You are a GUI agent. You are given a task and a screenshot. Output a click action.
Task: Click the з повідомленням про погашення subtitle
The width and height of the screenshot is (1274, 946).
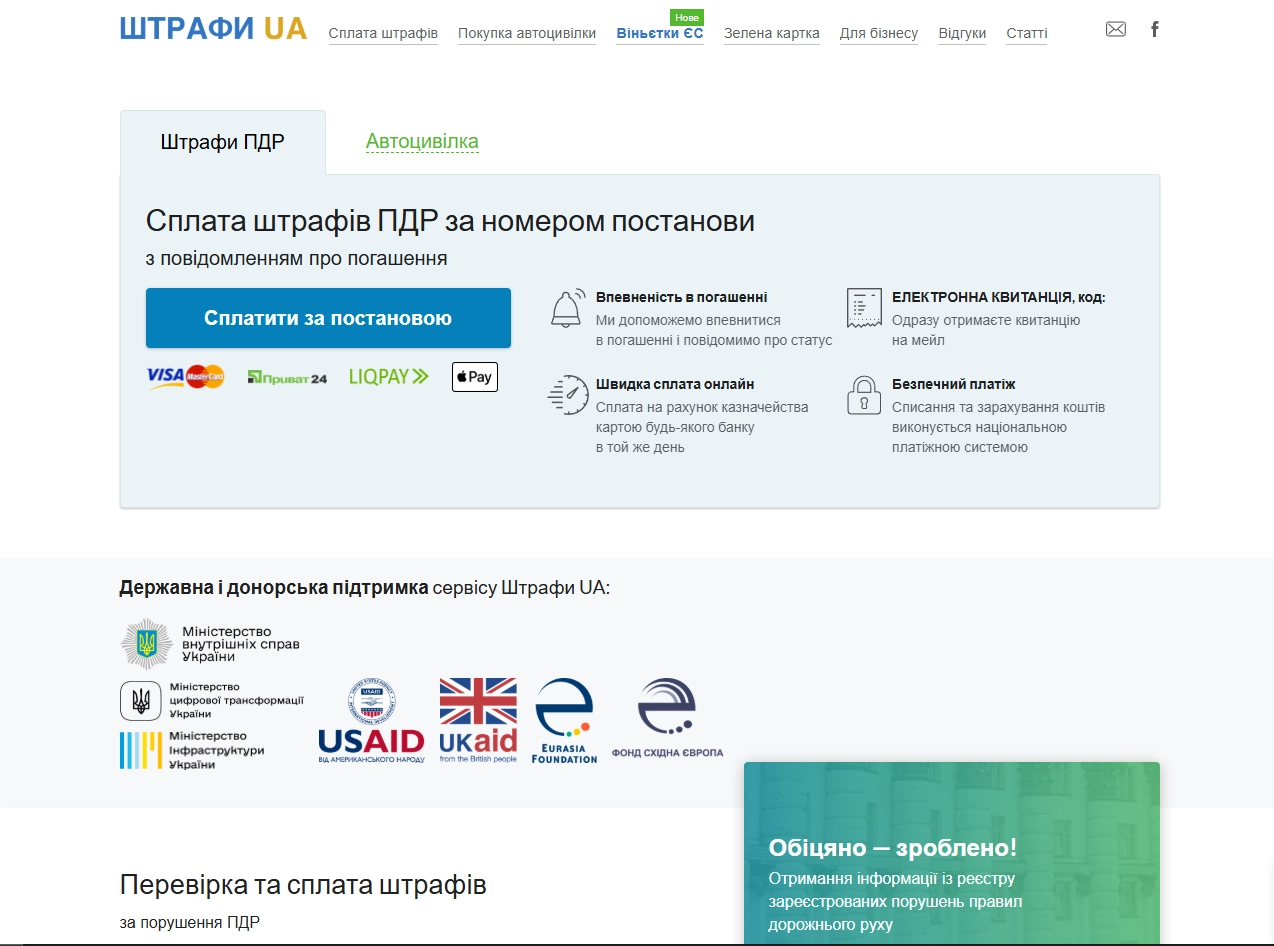296,259
